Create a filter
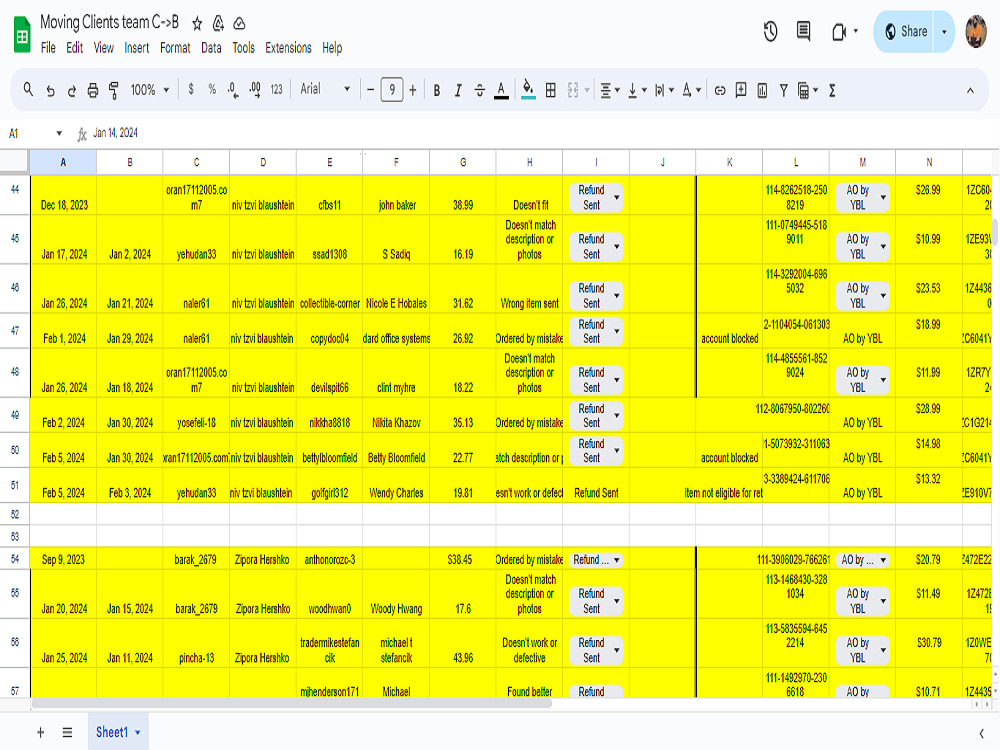The height and width of the screenshot is (750, 1000). coord(784,91)
